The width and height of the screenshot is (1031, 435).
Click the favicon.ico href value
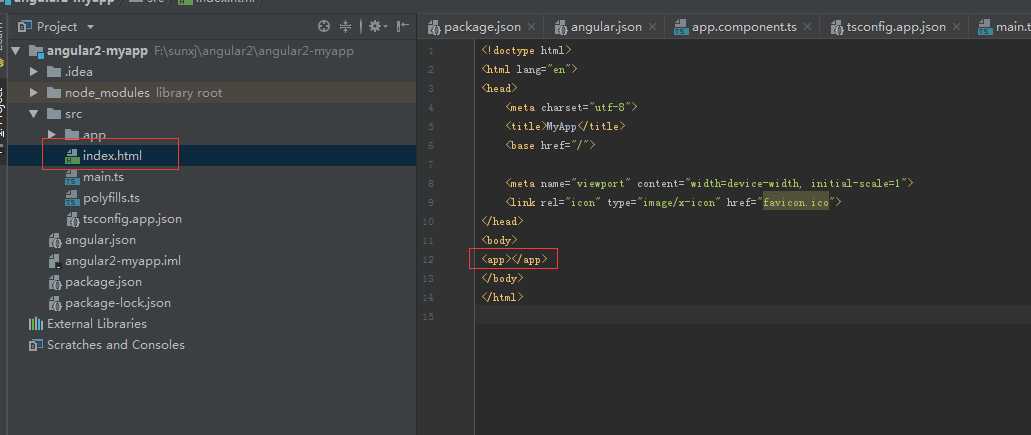(796, 202)
